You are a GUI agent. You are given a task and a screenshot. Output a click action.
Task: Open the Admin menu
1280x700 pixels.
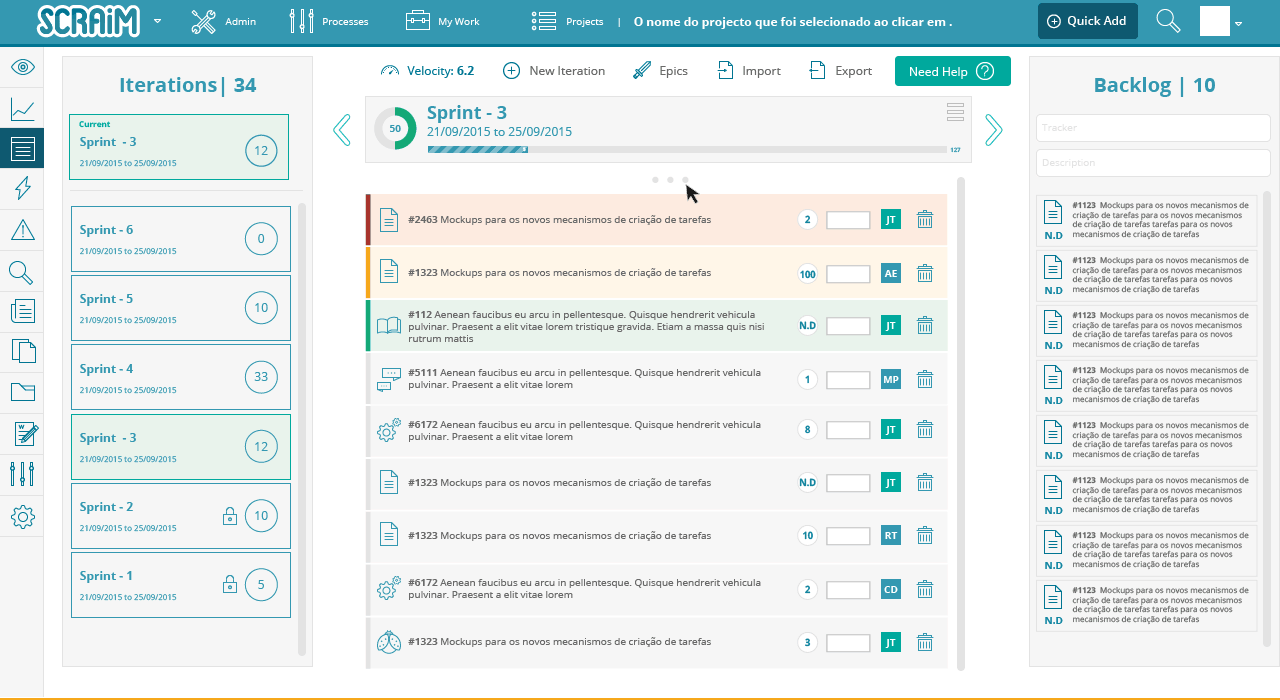(223, 21)
